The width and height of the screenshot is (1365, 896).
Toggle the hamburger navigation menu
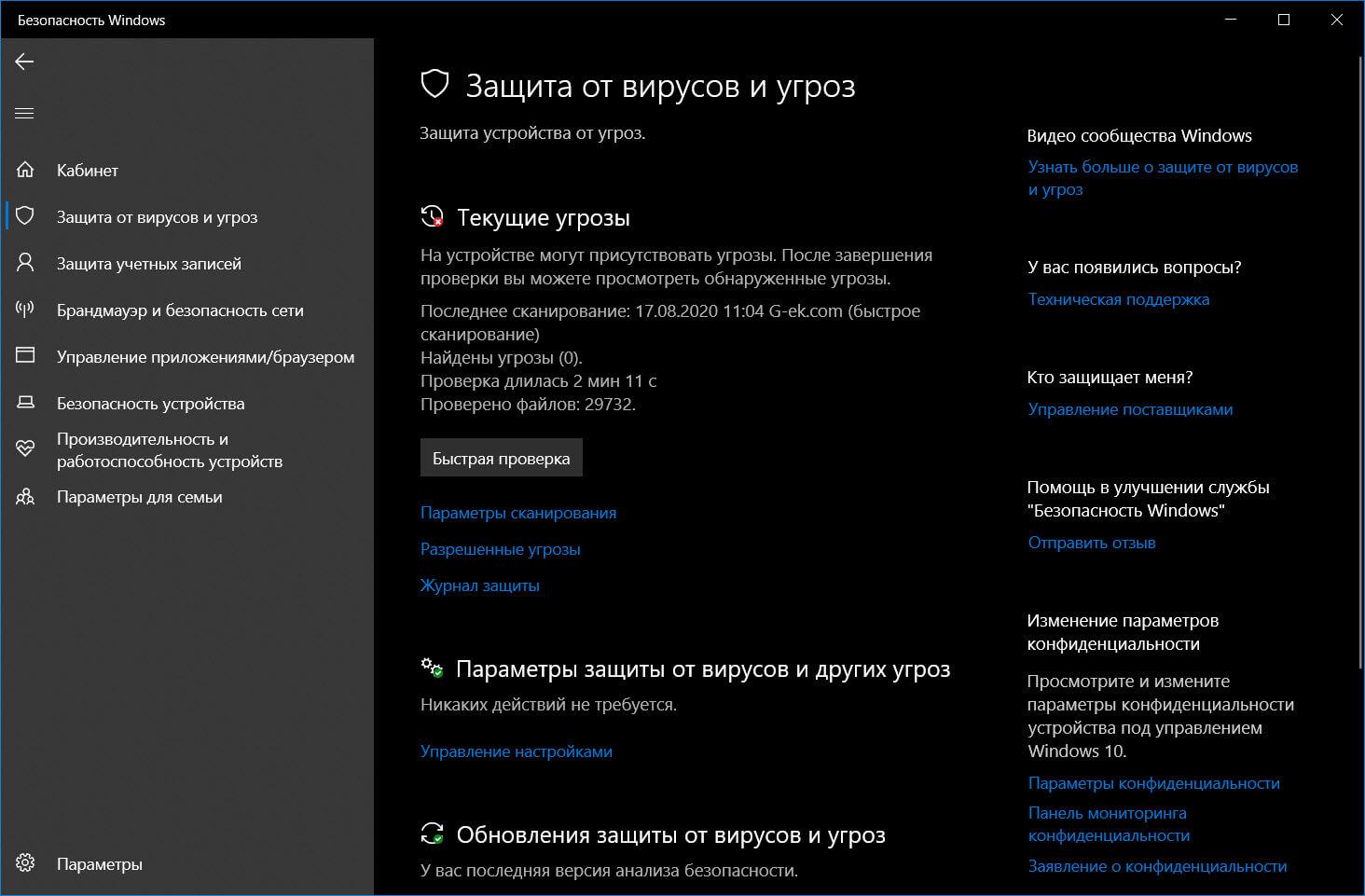[x=24, y=114]
